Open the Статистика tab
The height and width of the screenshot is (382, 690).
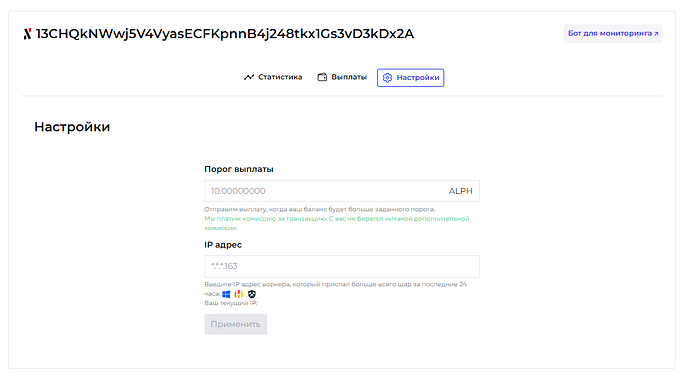[x=273, y=77]
